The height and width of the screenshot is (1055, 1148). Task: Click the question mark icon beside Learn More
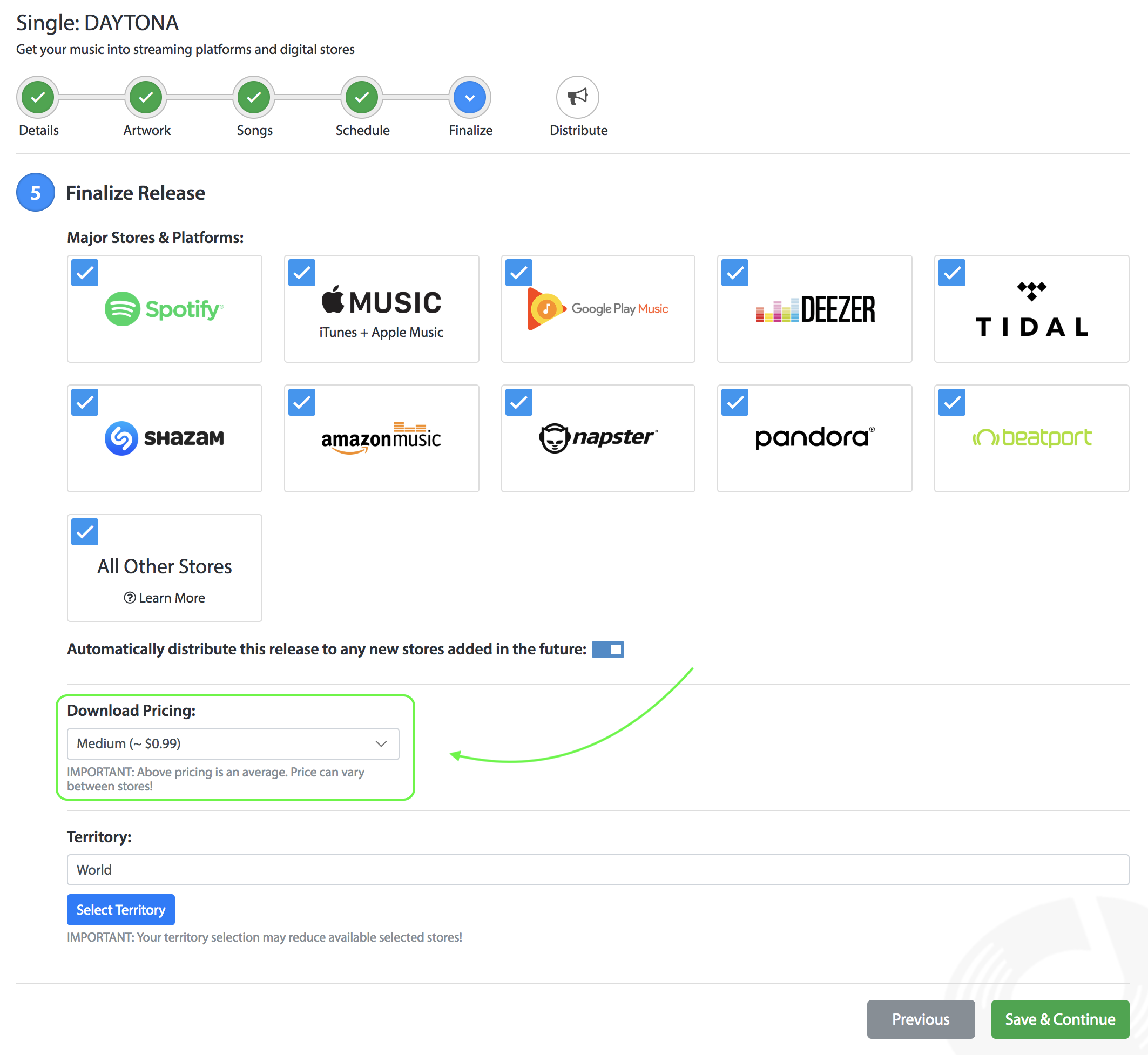pyautogui.click(x=130, y=598)
